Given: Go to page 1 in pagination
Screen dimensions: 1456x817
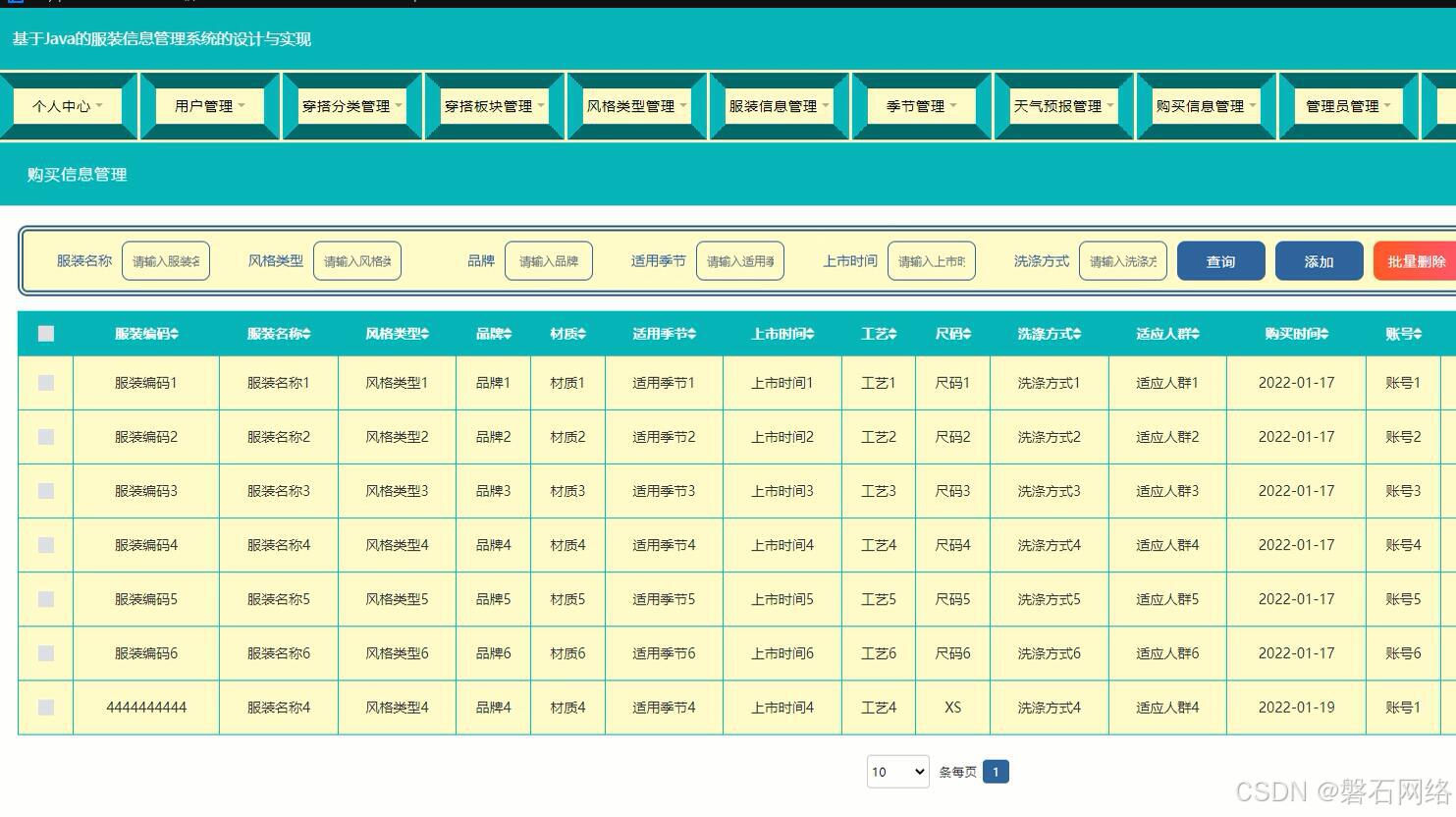Looking at the screenshot, I should [x=996, y=772].
